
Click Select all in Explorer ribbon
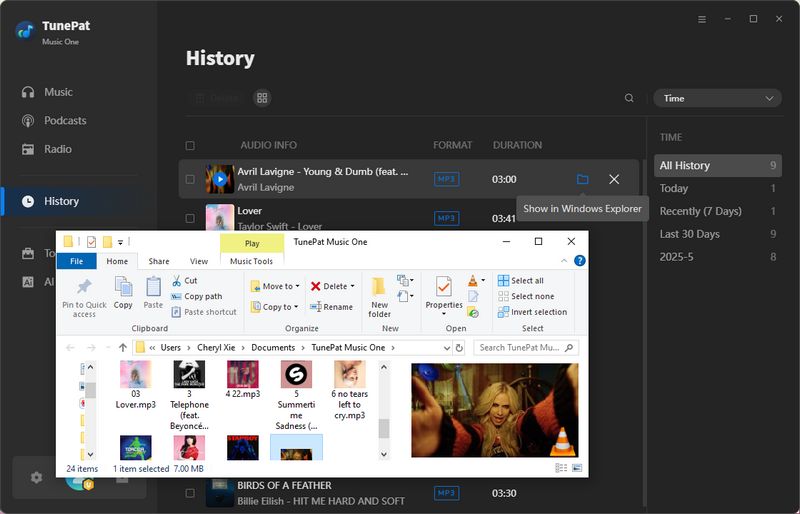pos(526,281)
